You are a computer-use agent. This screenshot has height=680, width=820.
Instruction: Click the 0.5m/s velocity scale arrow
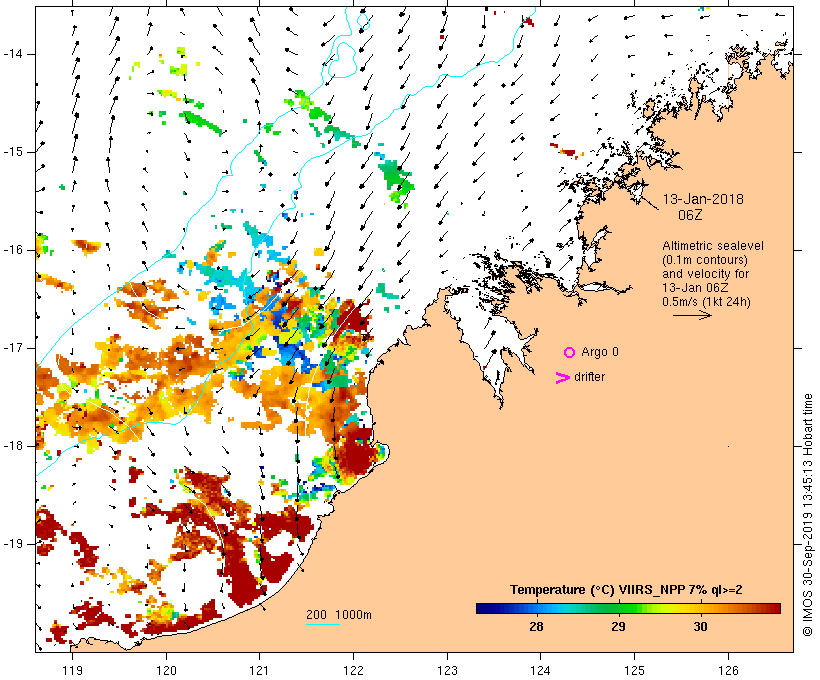coord(692,315)
